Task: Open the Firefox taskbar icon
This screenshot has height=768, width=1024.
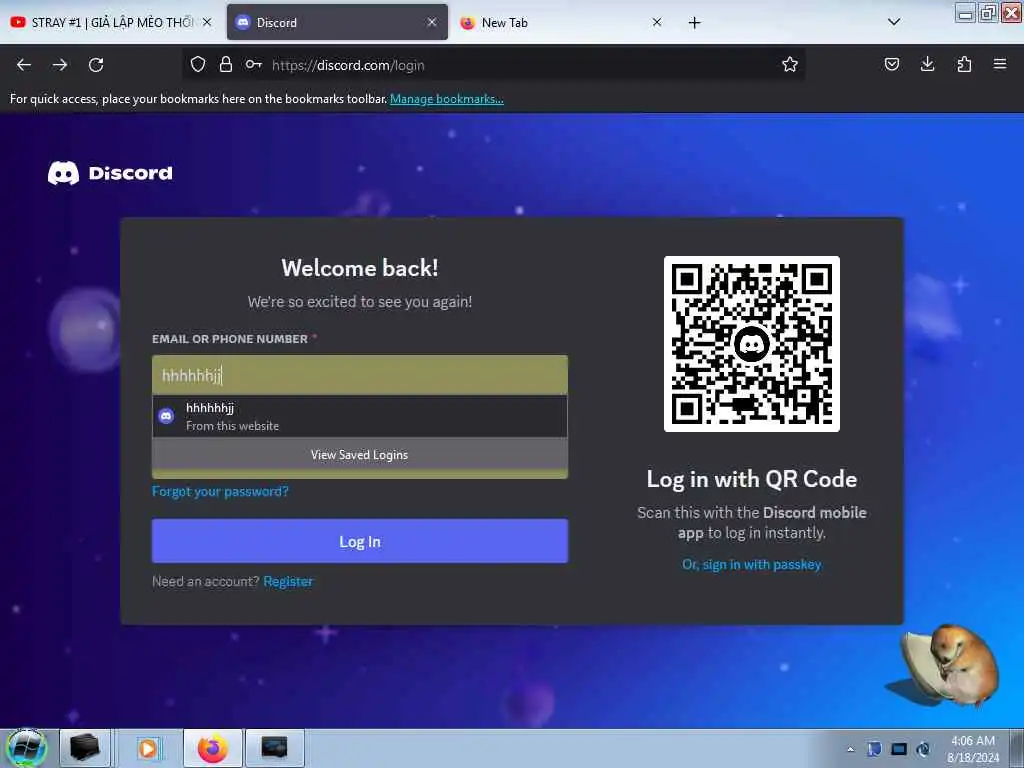Action: coord(213,748)
